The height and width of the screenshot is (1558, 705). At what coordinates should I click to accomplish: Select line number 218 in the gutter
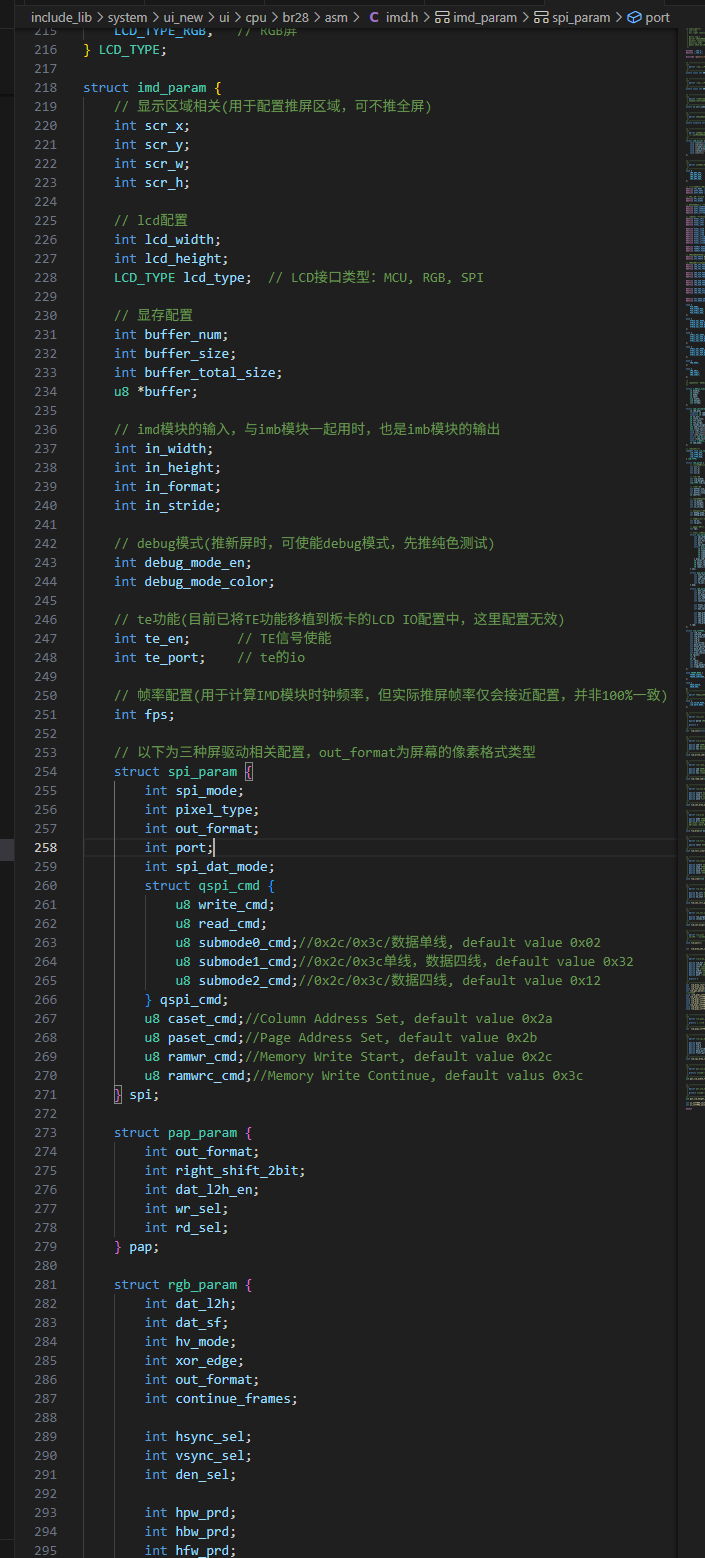click(x=46, y=87)
